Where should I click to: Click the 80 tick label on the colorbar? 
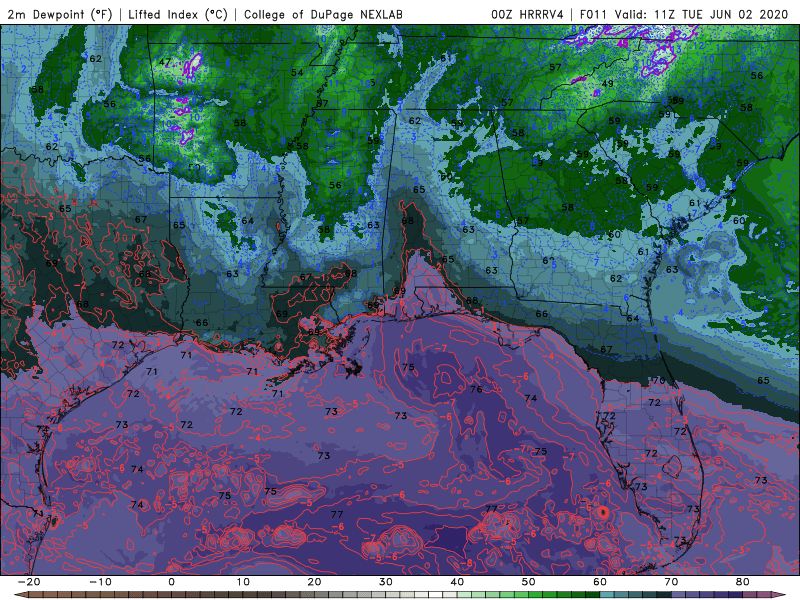(x=743, y=582)
